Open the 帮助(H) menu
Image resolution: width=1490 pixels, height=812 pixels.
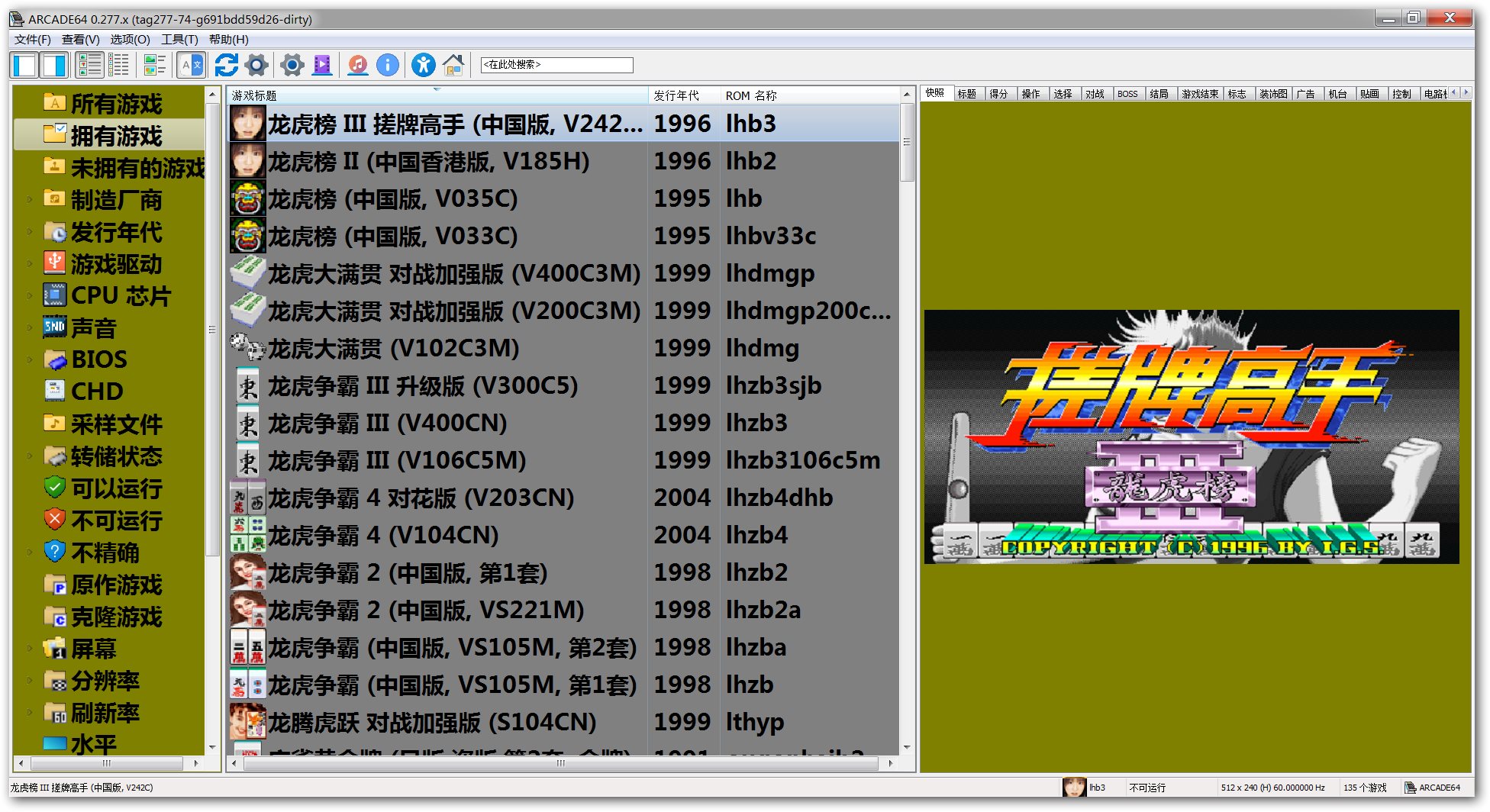tap(229, 40)
